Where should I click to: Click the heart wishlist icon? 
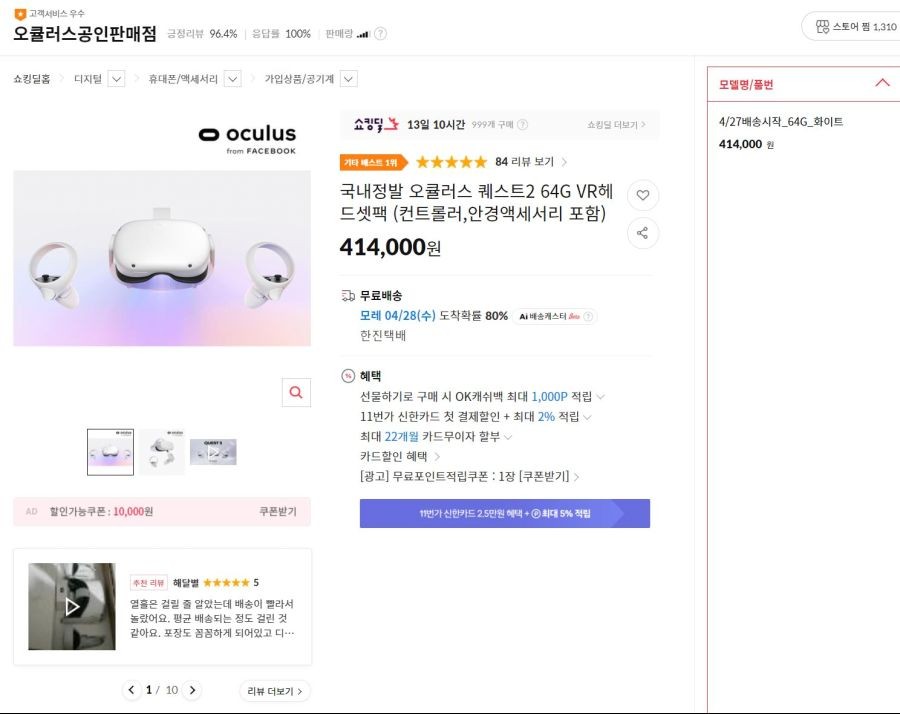pos(643,195)
